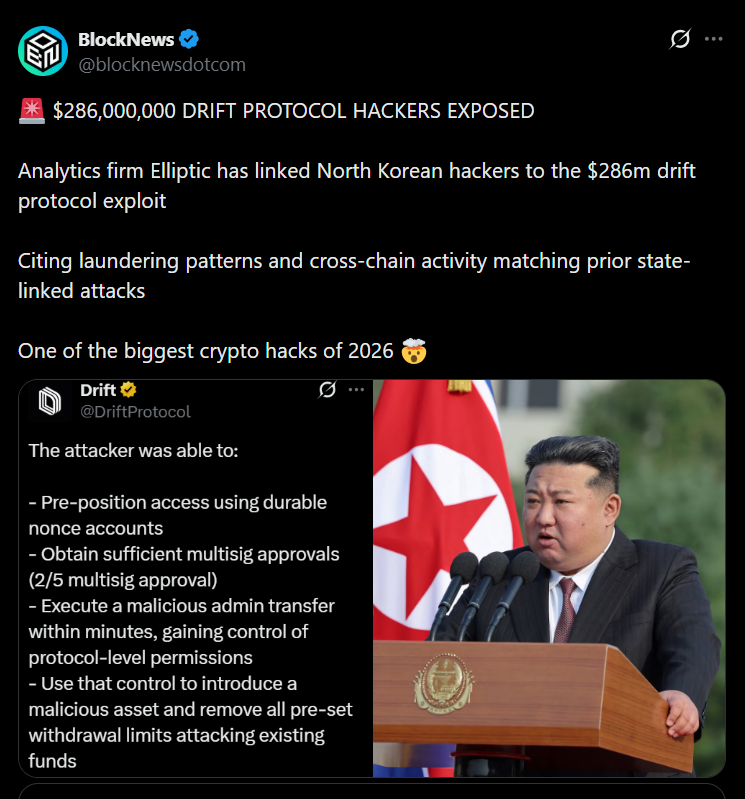Click the exploding head emoji
Image resolution: width=745 pixels, height=799 pixels.
[414, 351]
